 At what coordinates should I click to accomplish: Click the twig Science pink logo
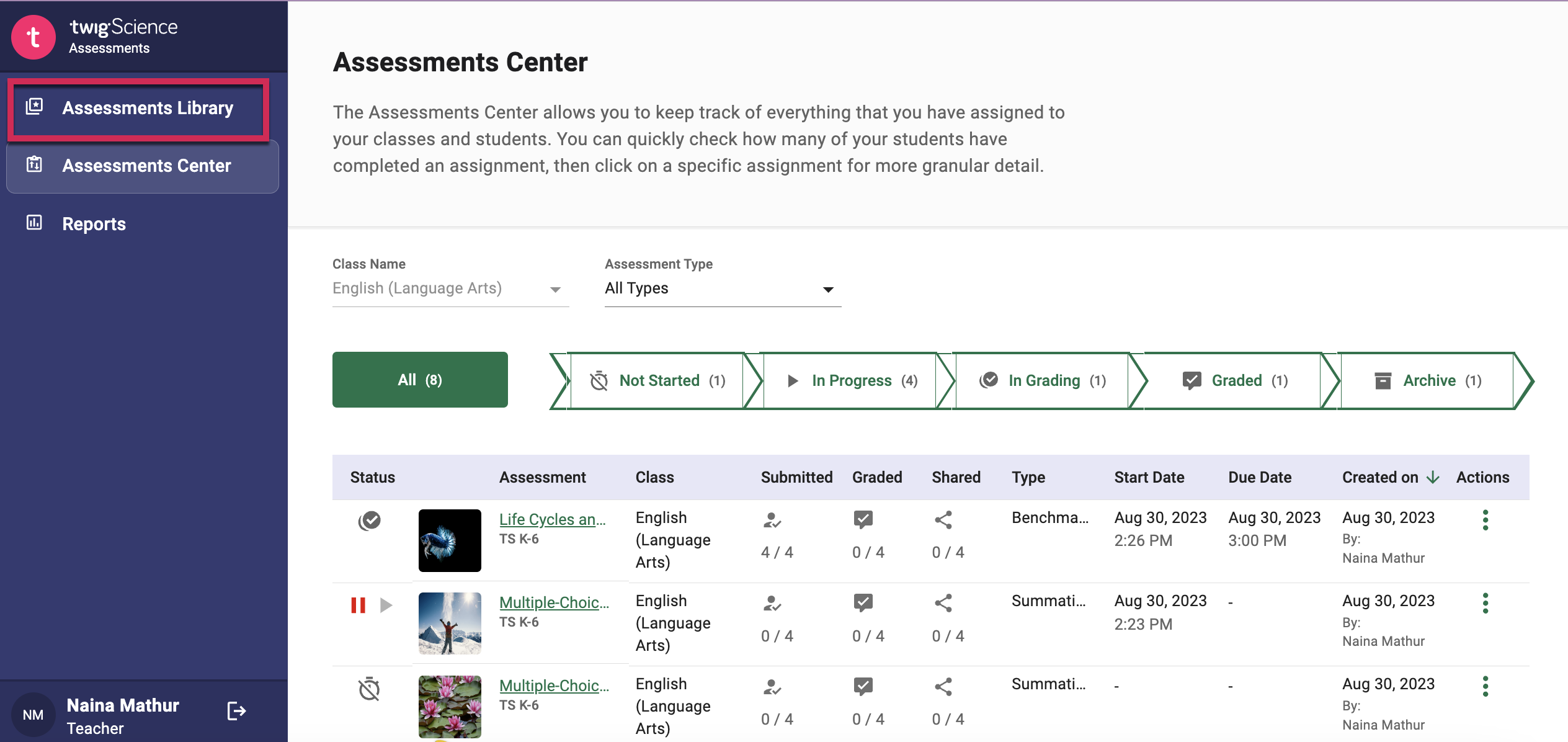tap(33, 37)
